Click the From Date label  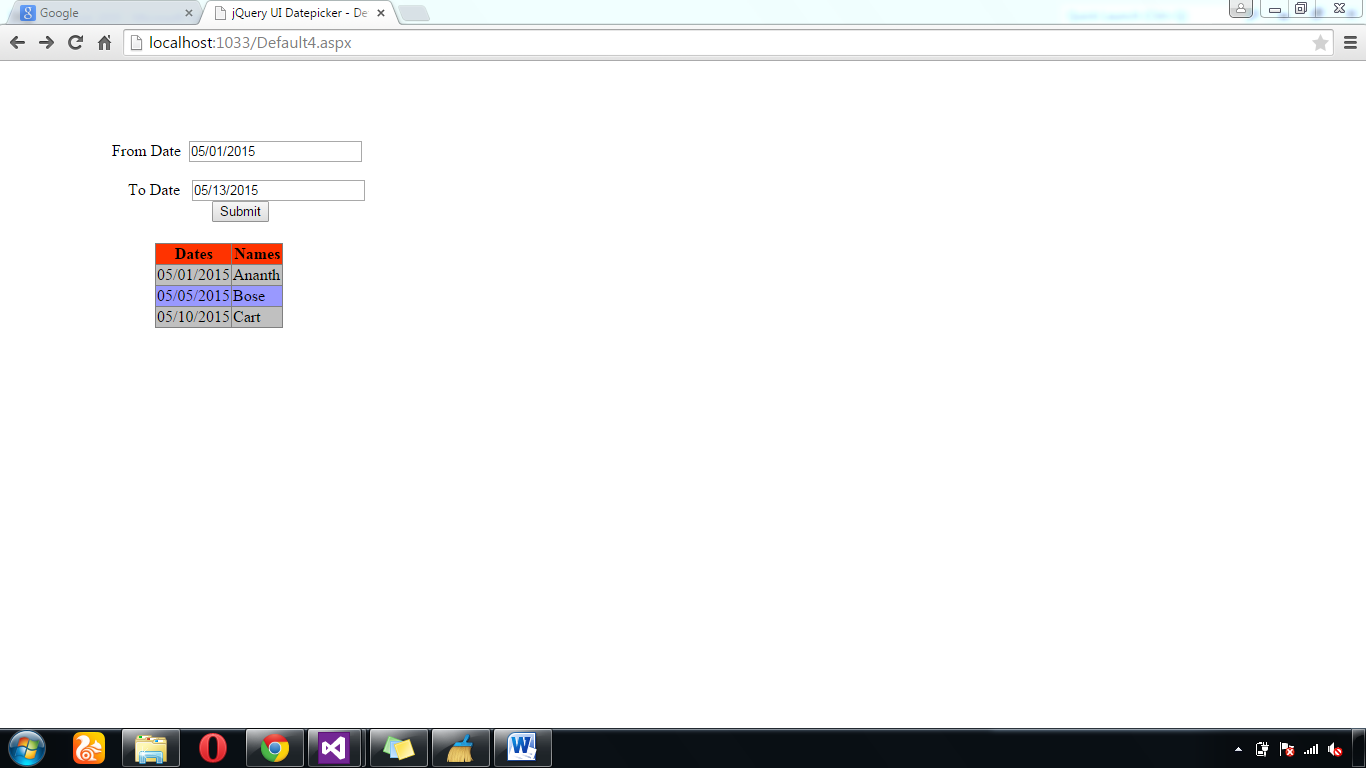(146, 151)
